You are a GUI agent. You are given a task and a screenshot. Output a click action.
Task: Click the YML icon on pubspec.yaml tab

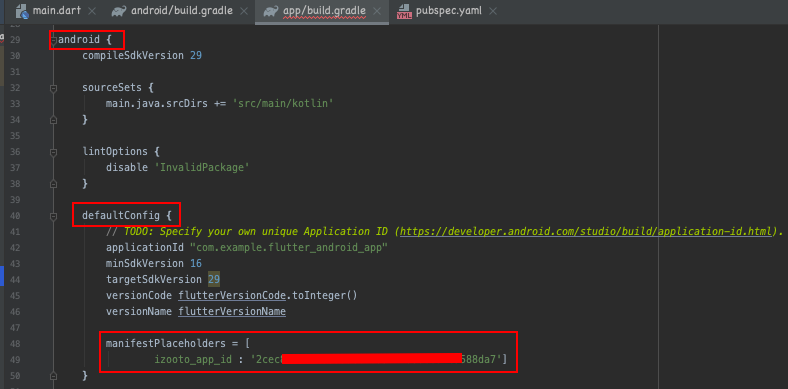coord(404,12)
